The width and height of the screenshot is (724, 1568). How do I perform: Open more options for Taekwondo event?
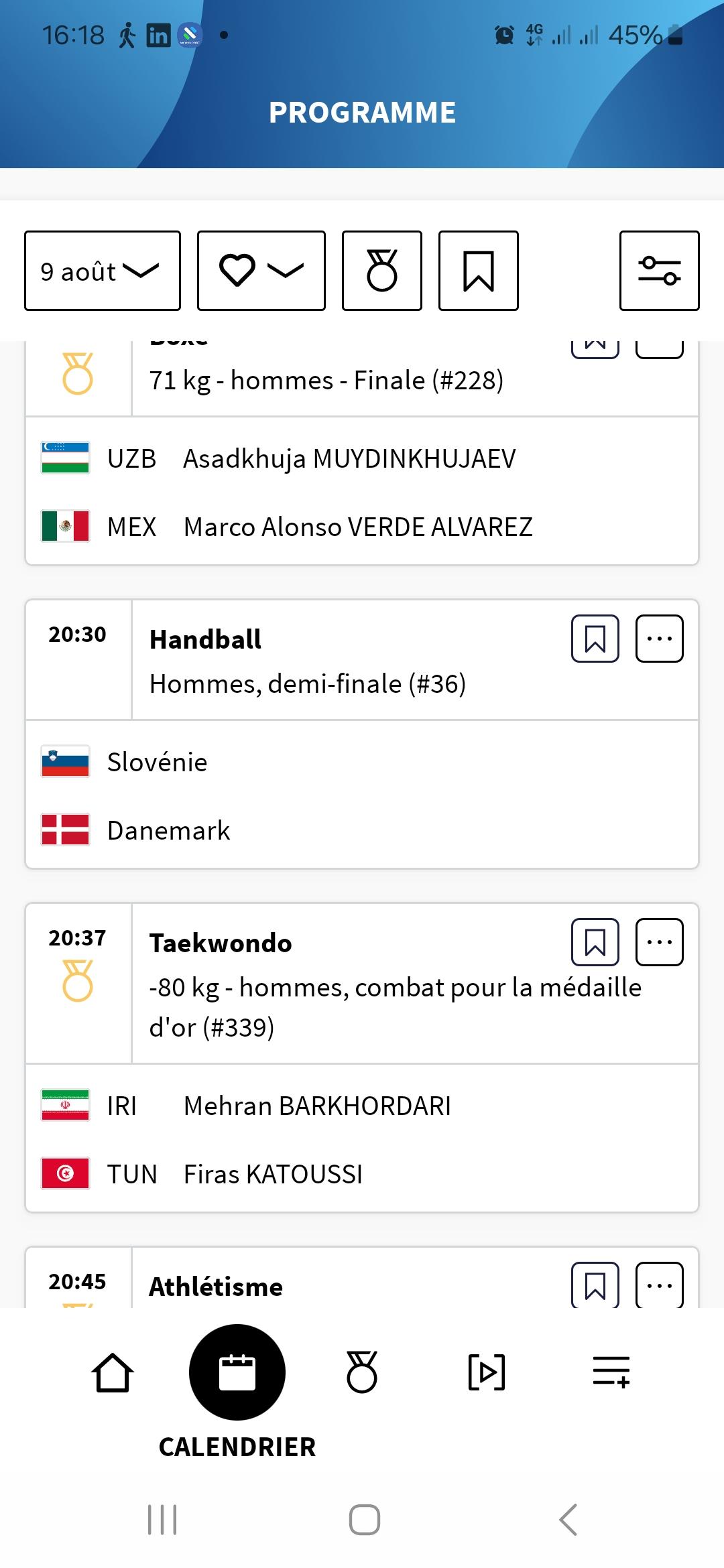[x=660, y=942]
